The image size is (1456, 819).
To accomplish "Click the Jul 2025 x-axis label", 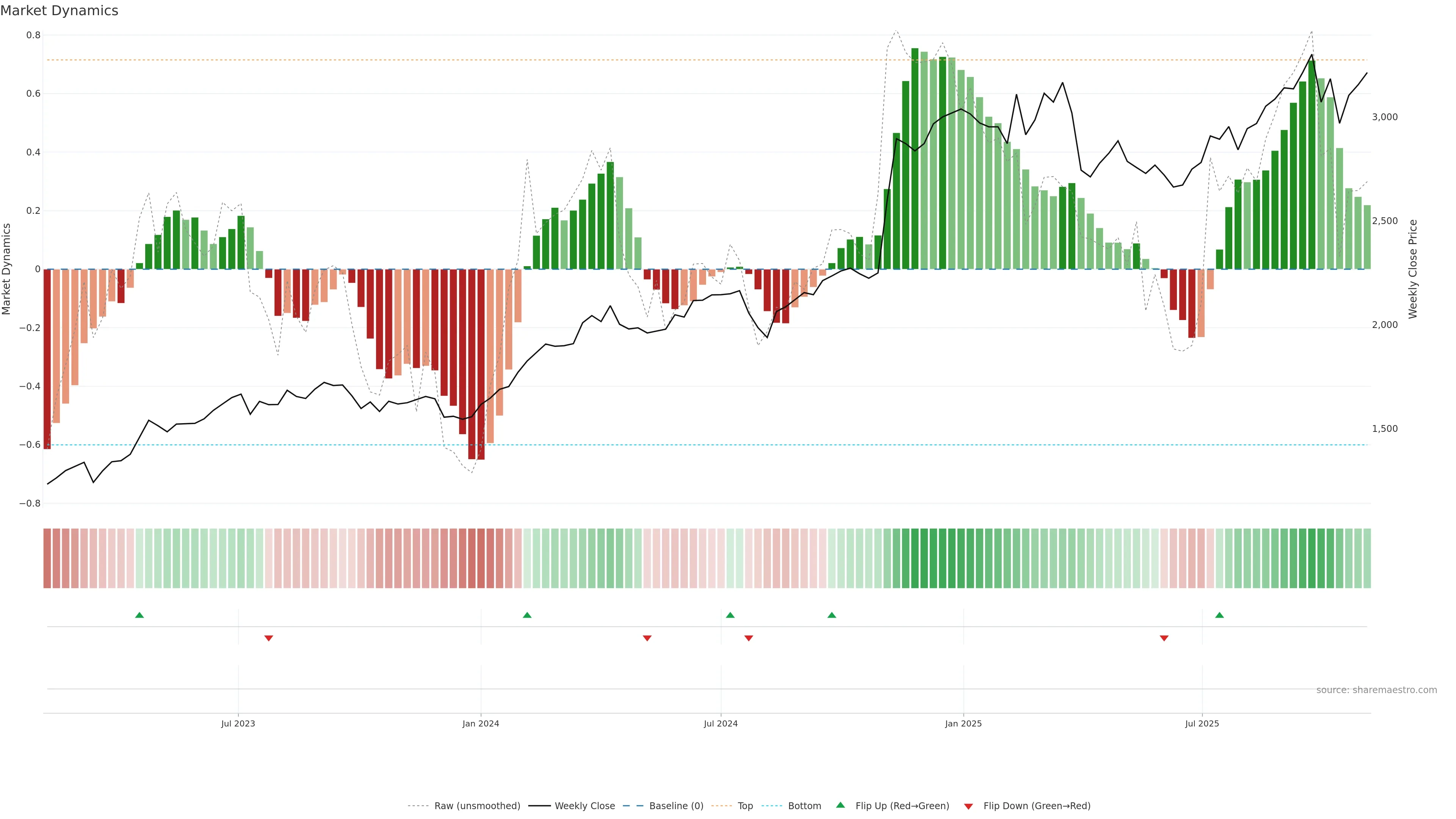I will 1202,723.
